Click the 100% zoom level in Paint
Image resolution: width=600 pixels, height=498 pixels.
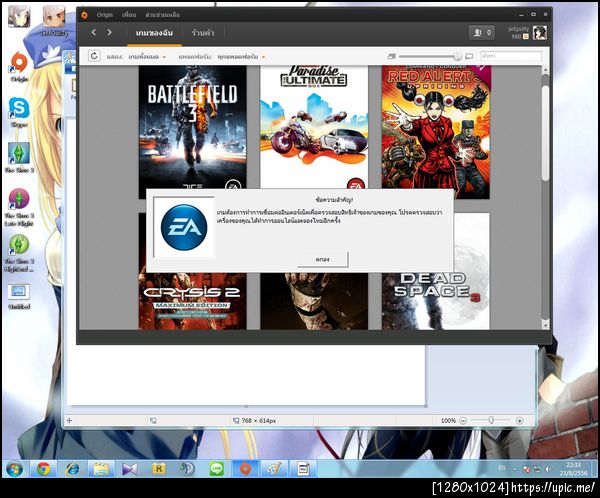(448, 421)
